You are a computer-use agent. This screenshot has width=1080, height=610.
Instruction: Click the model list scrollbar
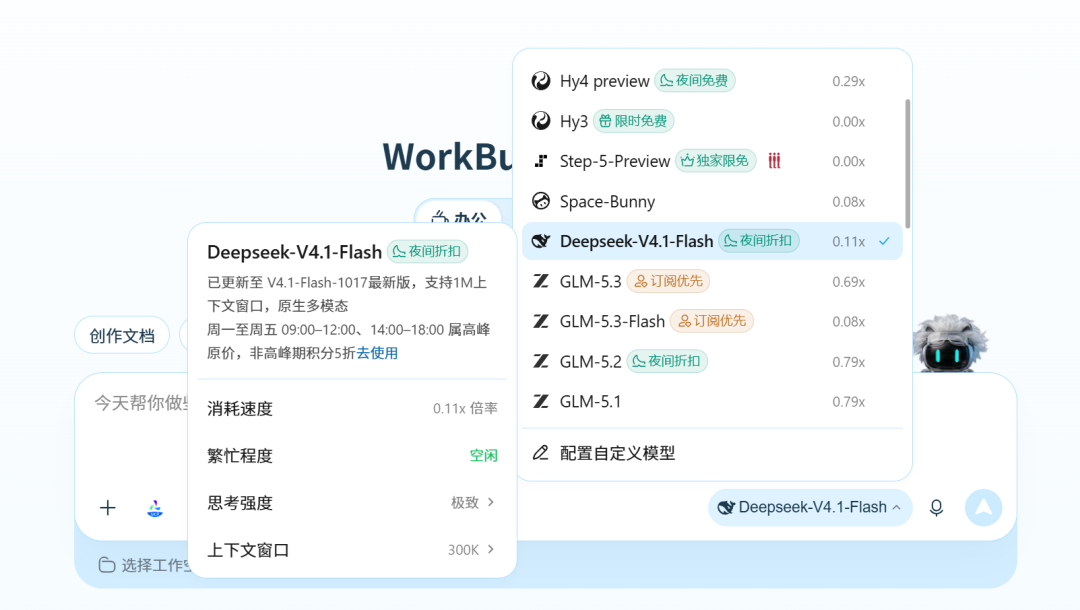click(908, 163)
